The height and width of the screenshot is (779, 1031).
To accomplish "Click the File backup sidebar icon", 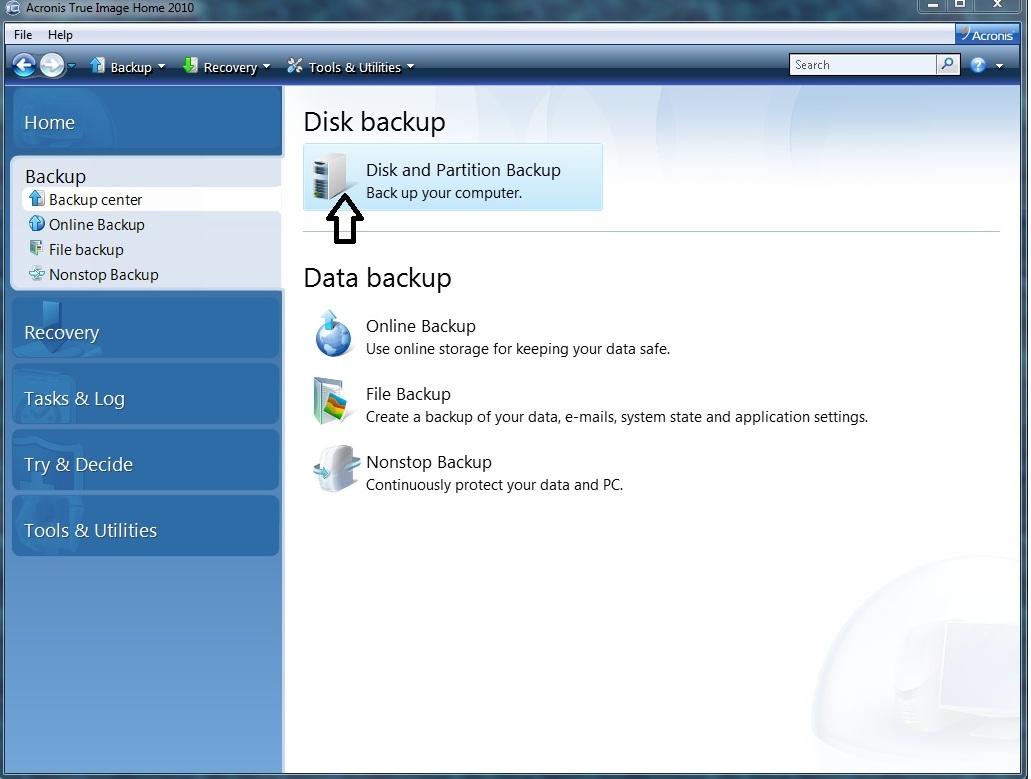I will click(36, 248).
